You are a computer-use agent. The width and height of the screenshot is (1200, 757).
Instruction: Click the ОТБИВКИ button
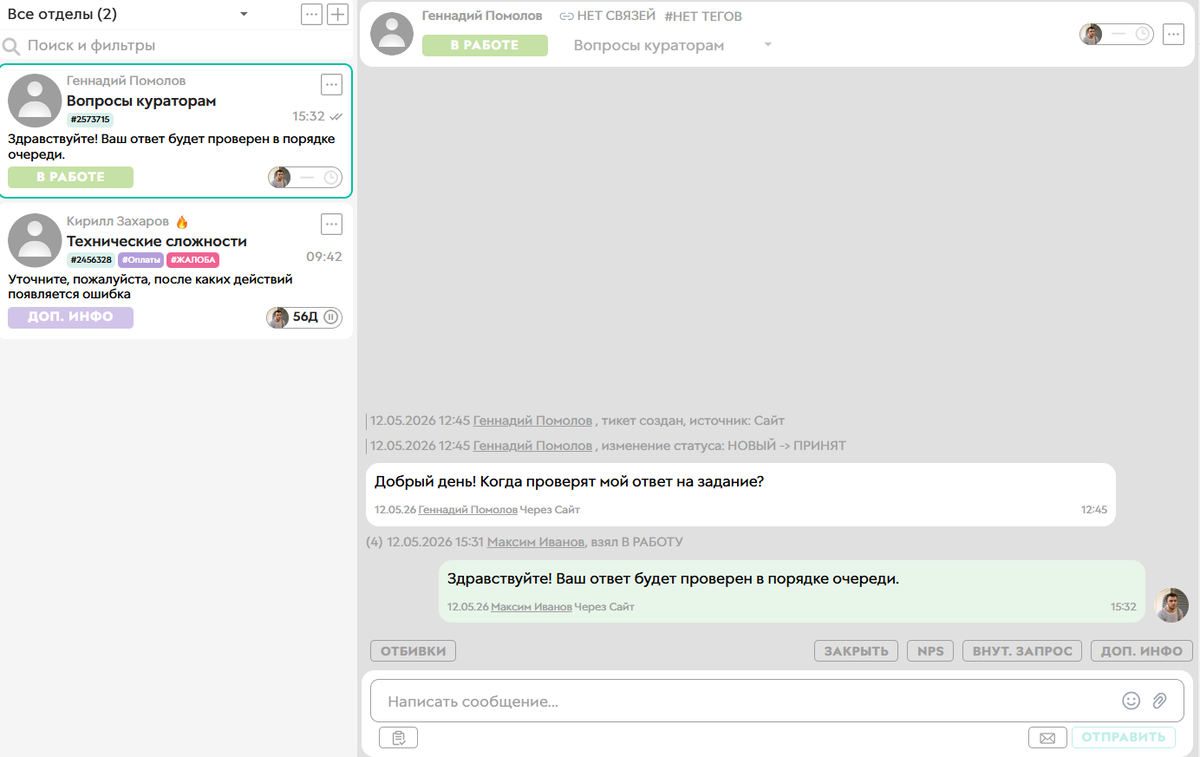pos(413,651)
